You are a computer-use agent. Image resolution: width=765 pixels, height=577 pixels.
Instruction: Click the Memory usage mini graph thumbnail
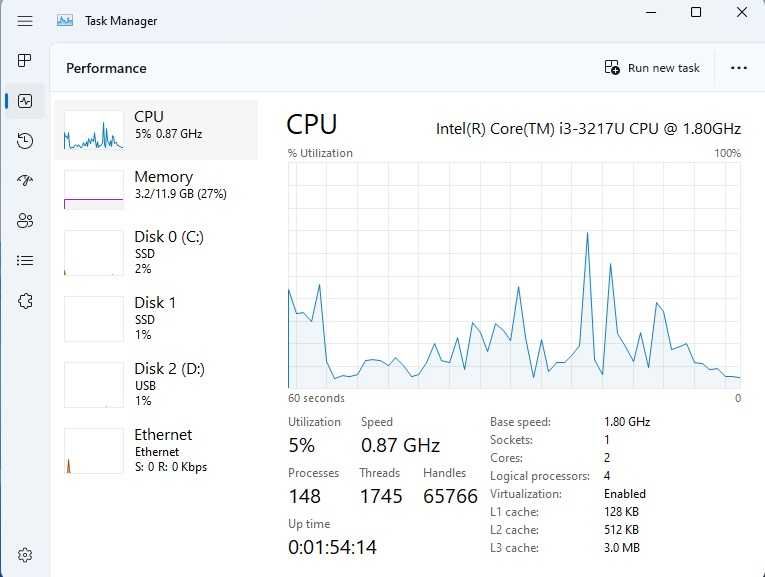pyautogui.click(x=94, y=190)
